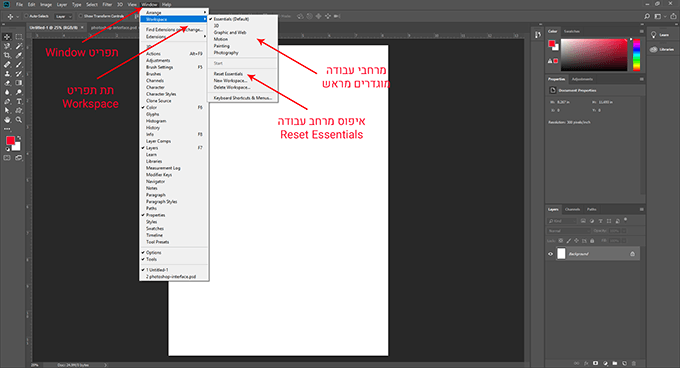The height and width of the screenshot is (368, 680).
Task: Select the Rectangular Marquee tool
Action: click(x=19, y=37)
